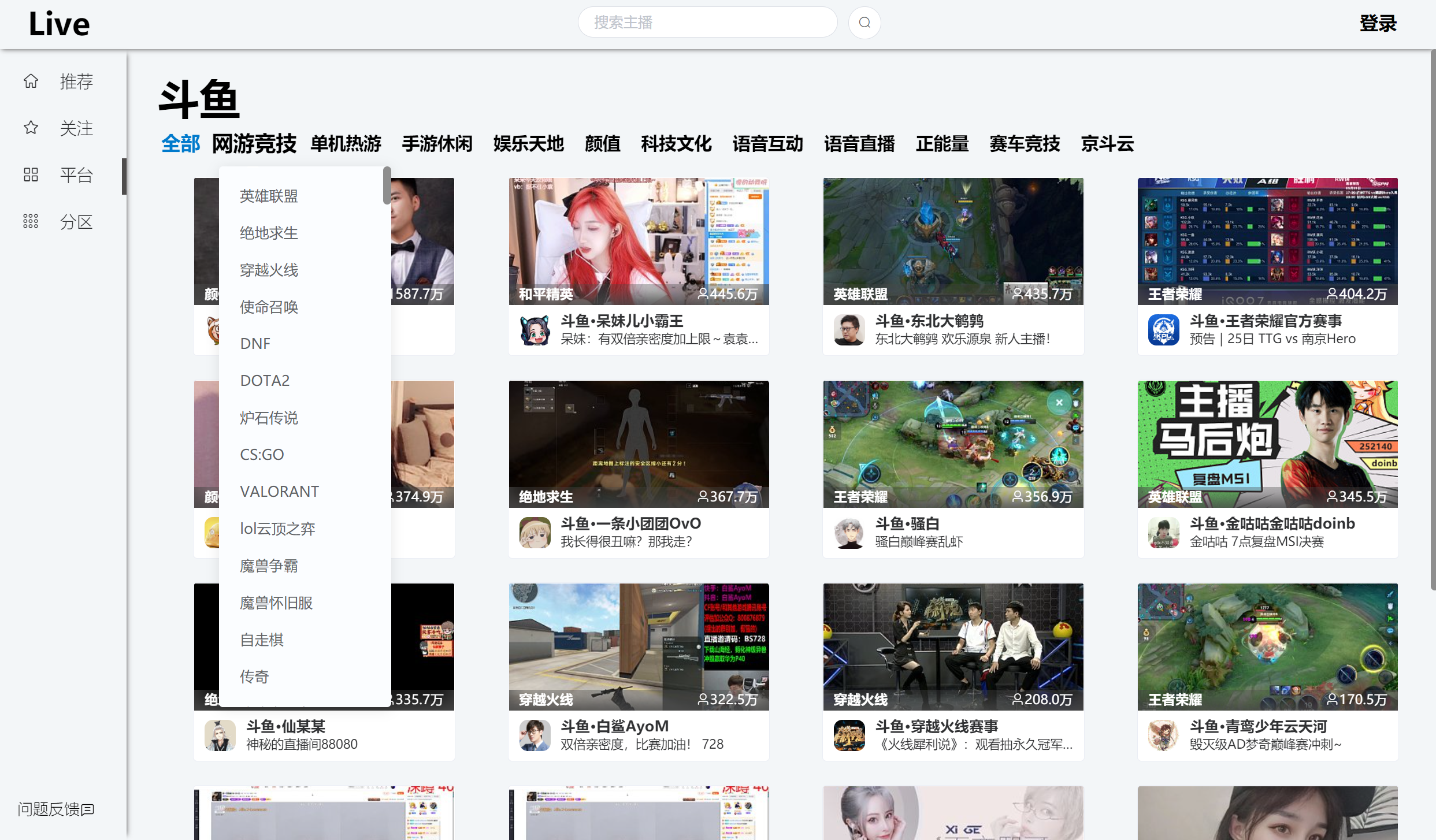Click 东北大鹌鹑 streamer avatar
Viewport: 1436px width, 840px height.
click(x=849, y=330)
